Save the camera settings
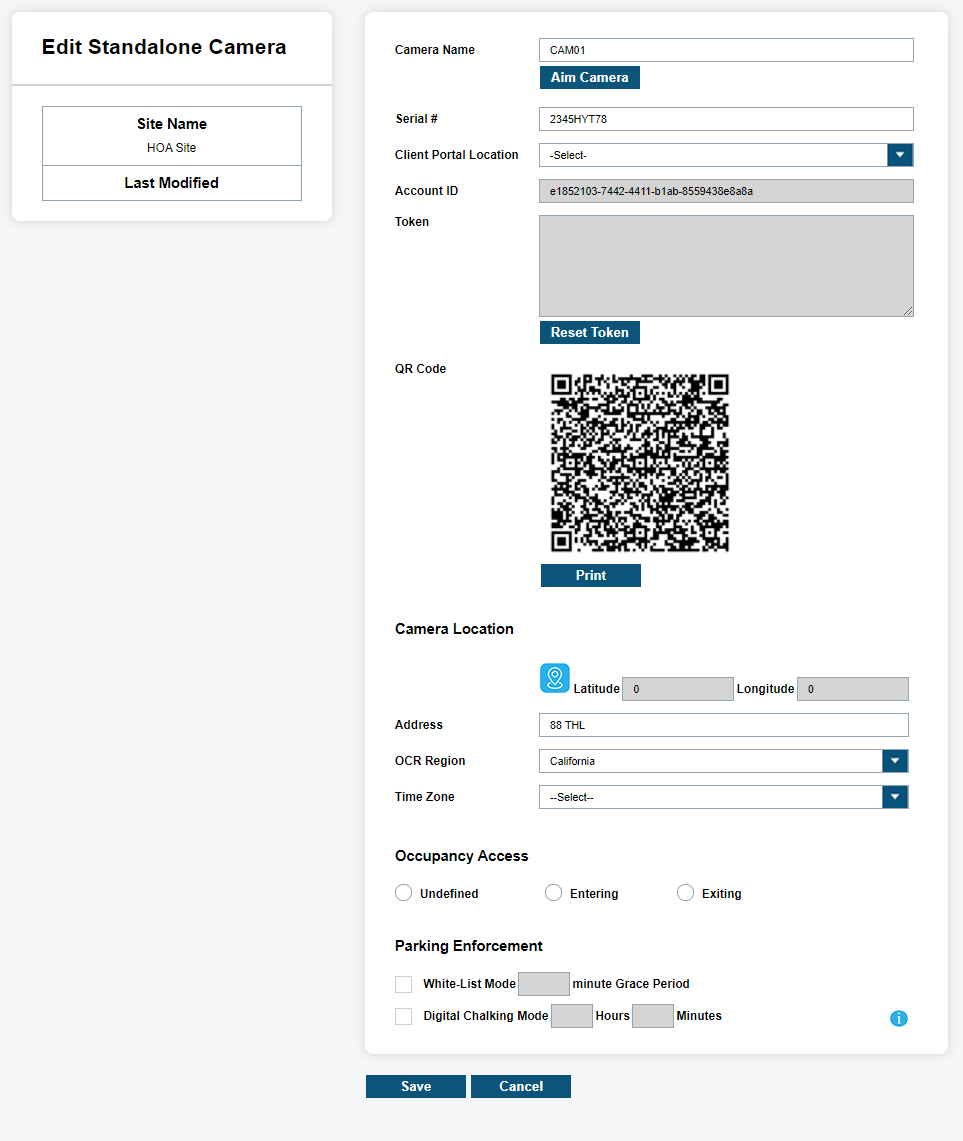Viewport: 963px width, 1141px height. (x=416, y=1086)
